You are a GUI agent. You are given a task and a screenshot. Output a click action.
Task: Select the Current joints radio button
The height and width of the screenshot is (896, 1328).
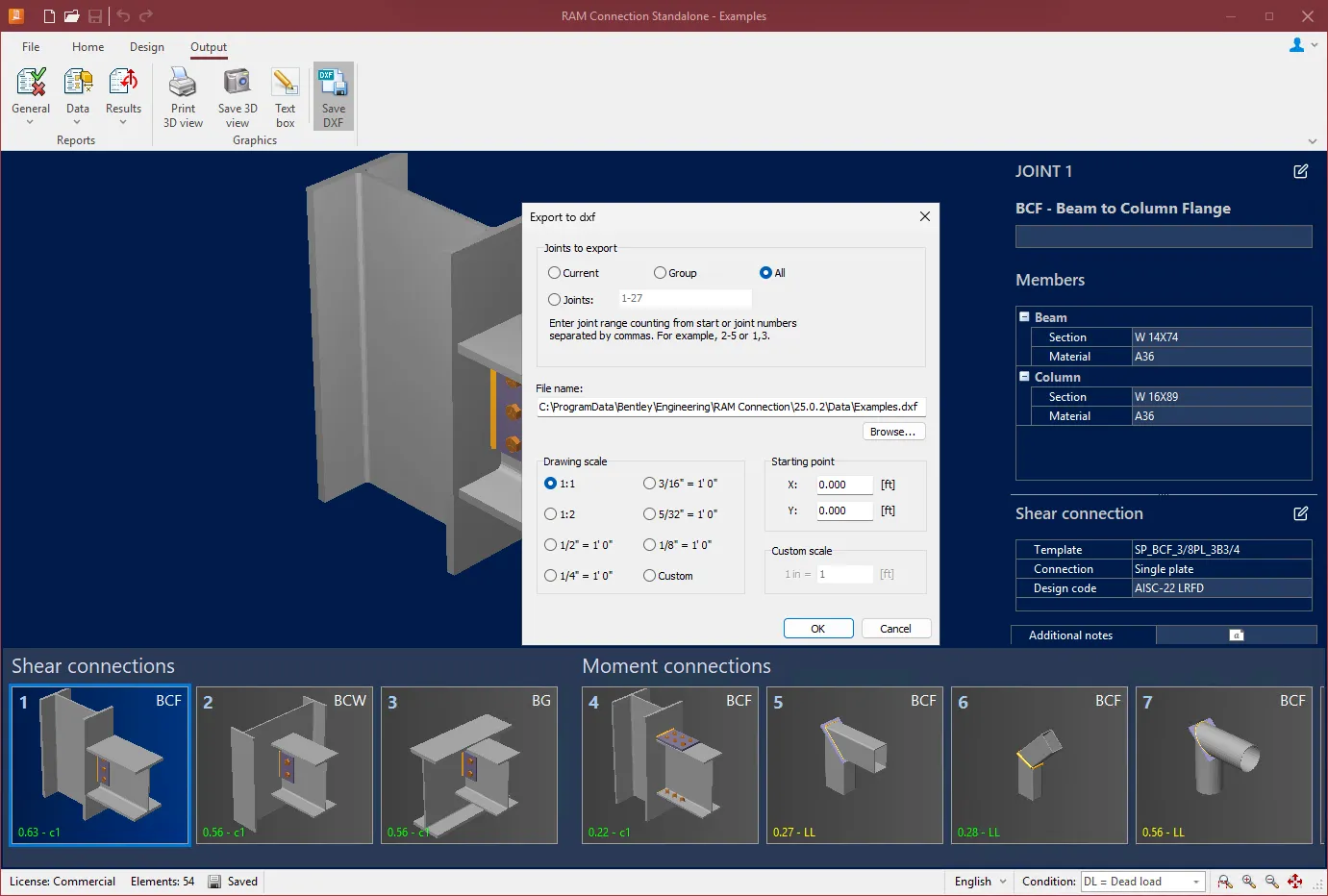point(555,273)
